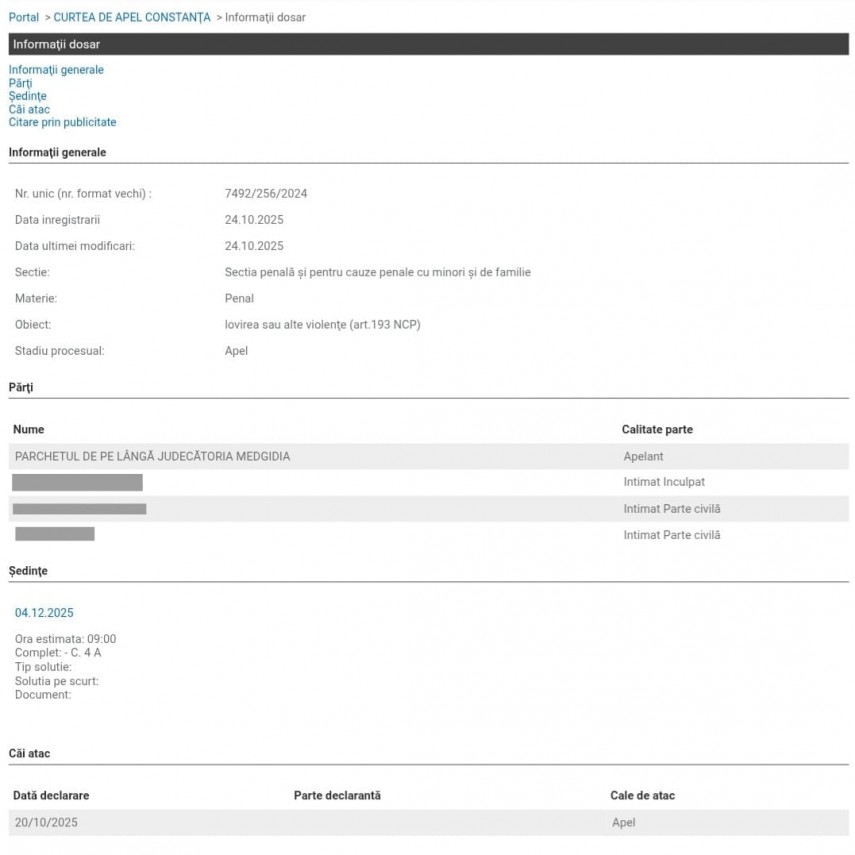This screenshot has width=855, height=855.
Task: Click the Nume column header
Action: click(29, 429)
